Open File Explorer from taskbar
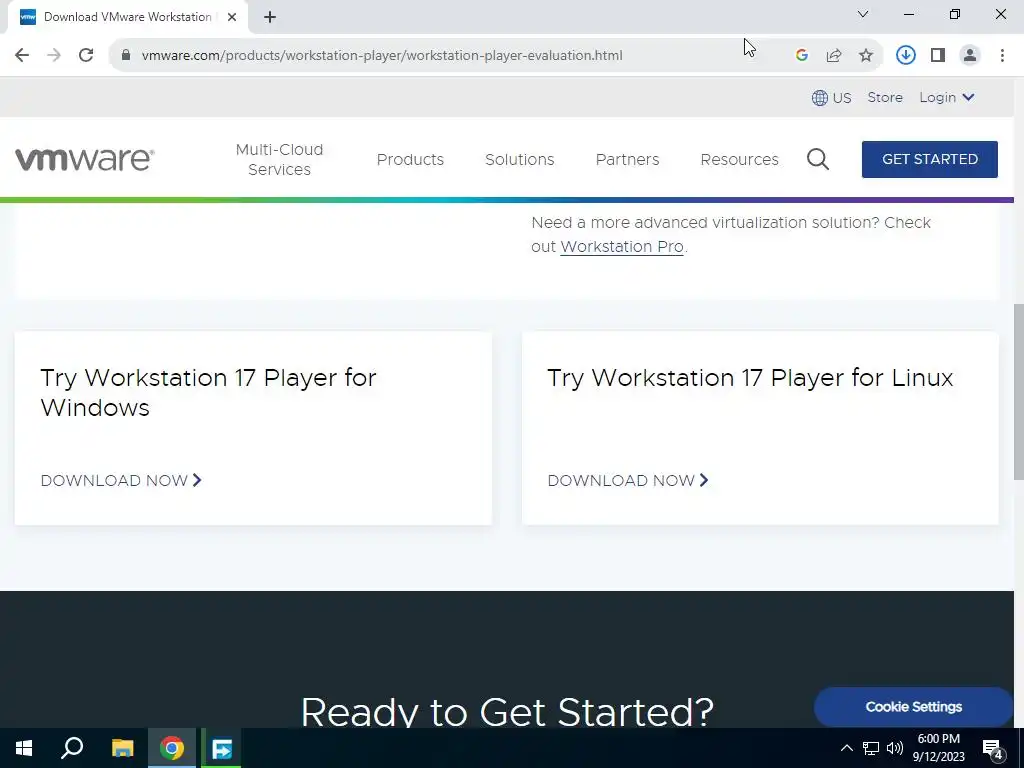The width and height of the screenshot is (1024, 768). tap(122, 748)
